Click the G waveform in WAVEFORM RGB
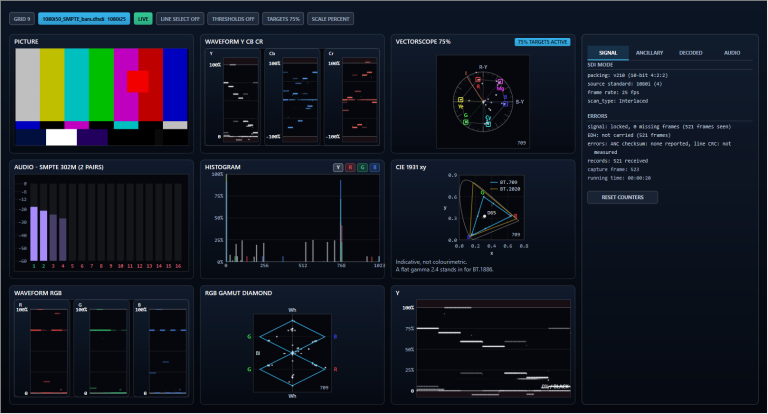 pos(108,352)
